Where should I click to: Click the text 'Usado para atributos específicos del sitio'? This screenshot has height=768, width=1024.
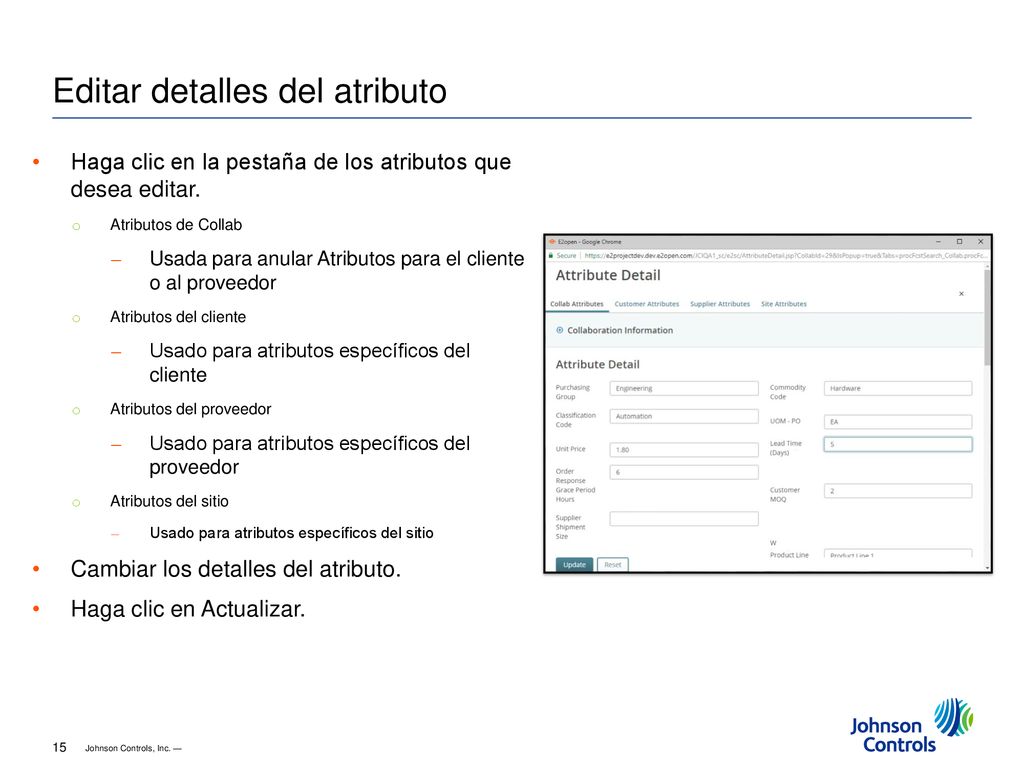[x=291, y=533]
